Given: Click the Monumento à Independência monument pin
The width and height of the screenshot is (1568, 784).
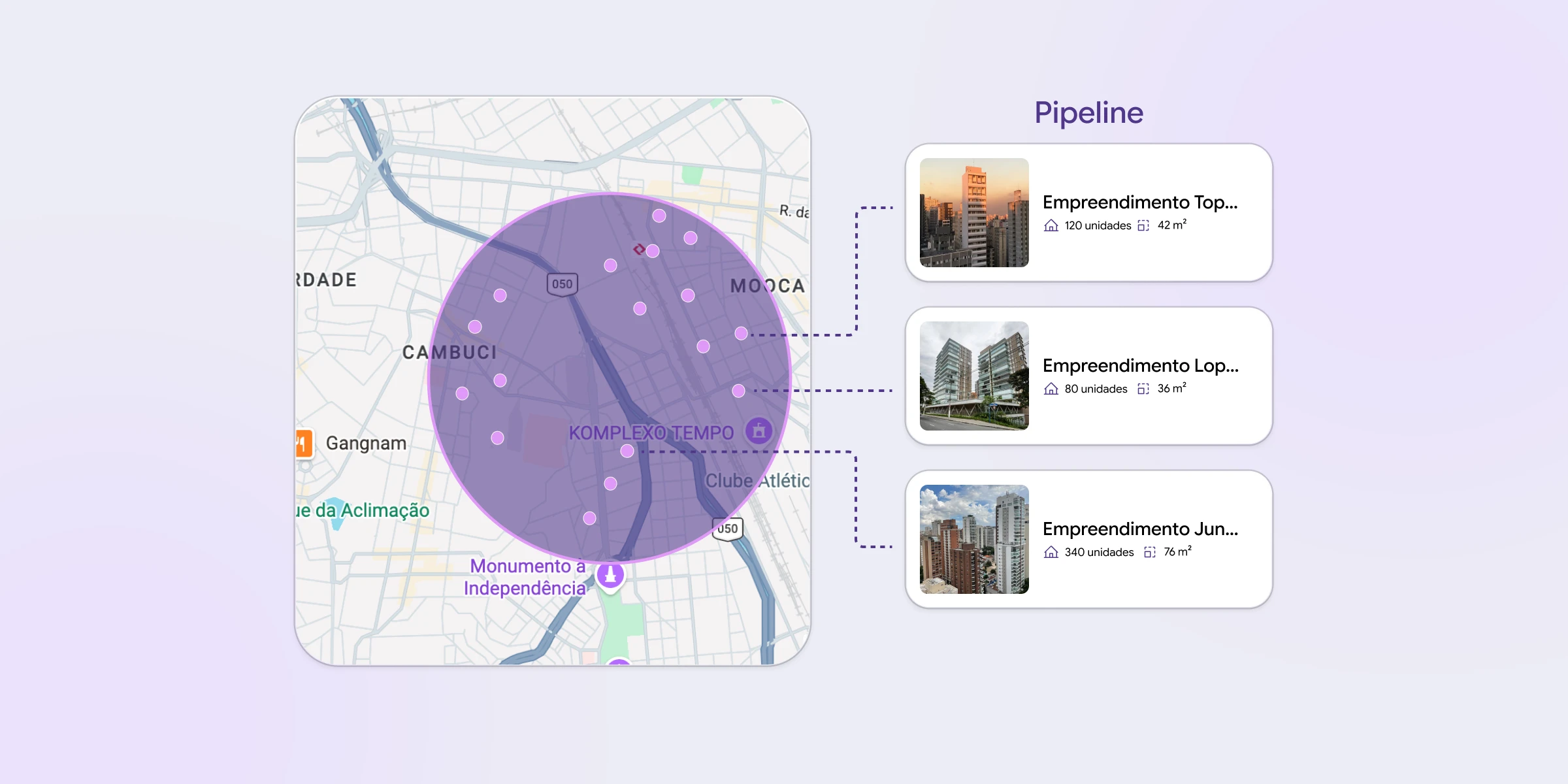Looking at the screenshot, I should pos(610,574).
